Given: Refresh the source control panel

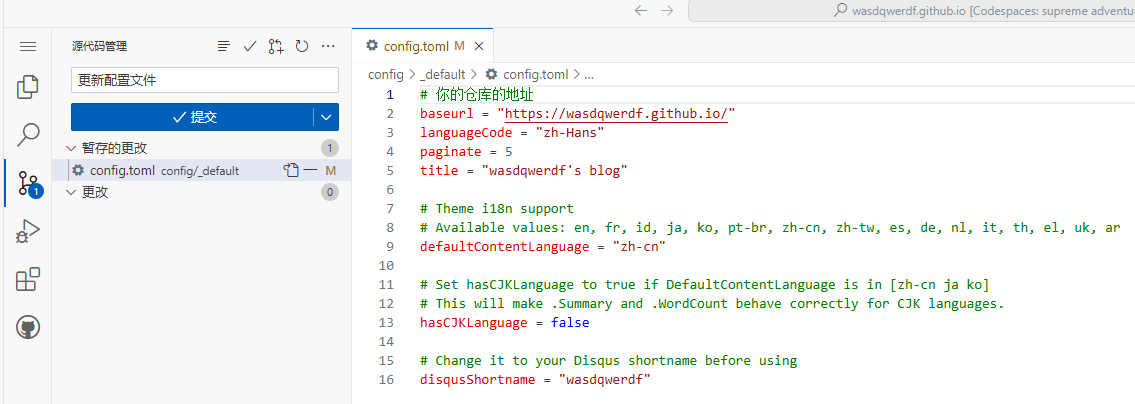Looking at the screenshot, I should [301, 46].
